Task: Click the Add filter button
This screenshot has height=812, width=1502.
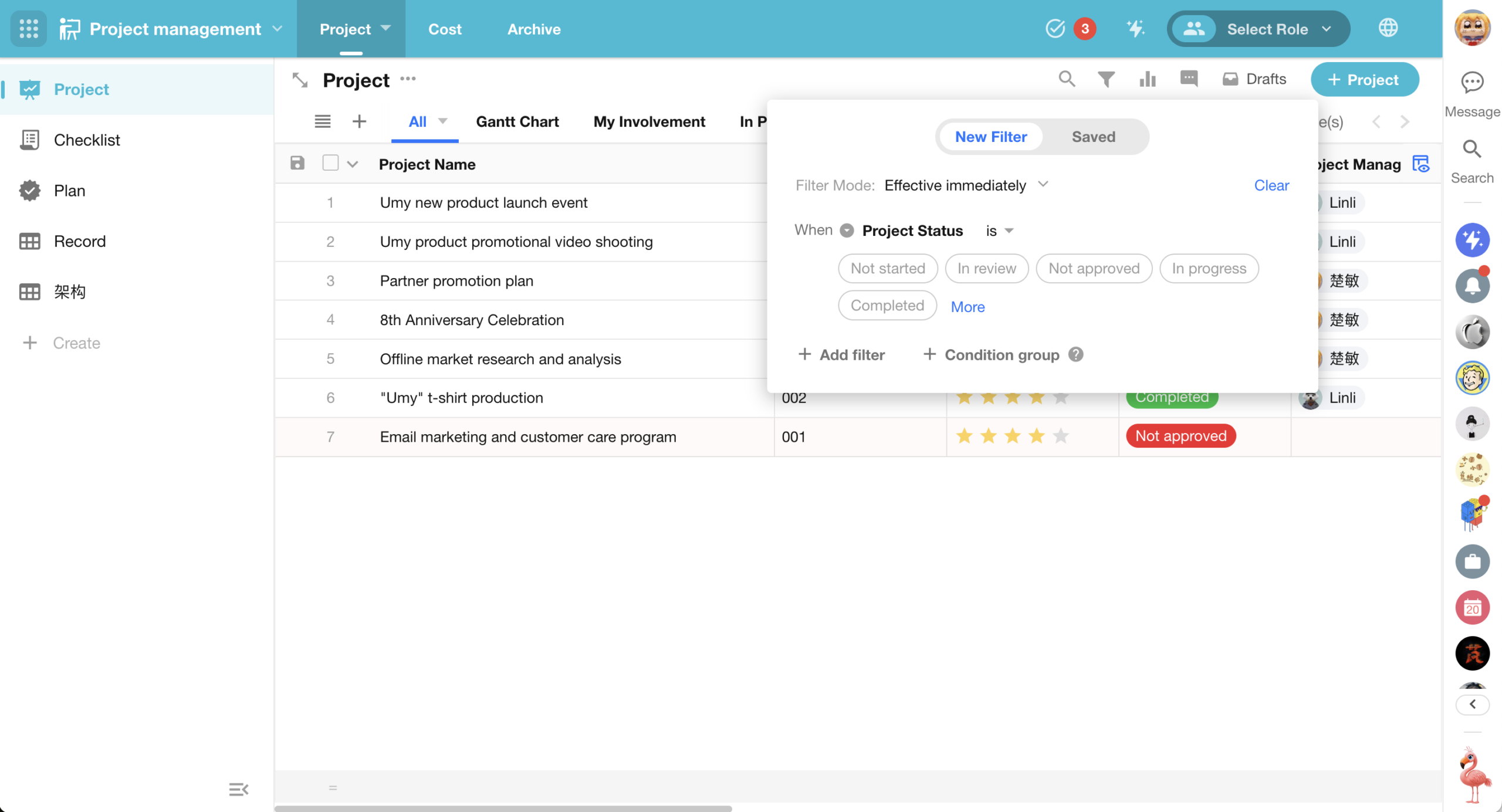Action: coord(841,355)
